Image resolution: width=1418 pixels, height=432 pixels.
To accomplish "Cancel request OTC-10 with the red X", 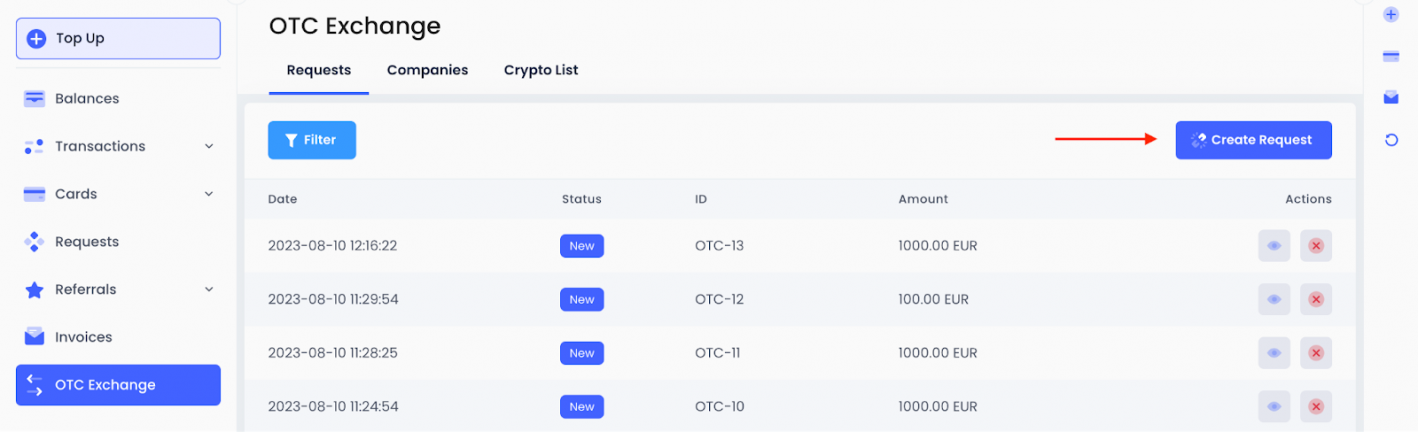I will [x=1316, y=407].
